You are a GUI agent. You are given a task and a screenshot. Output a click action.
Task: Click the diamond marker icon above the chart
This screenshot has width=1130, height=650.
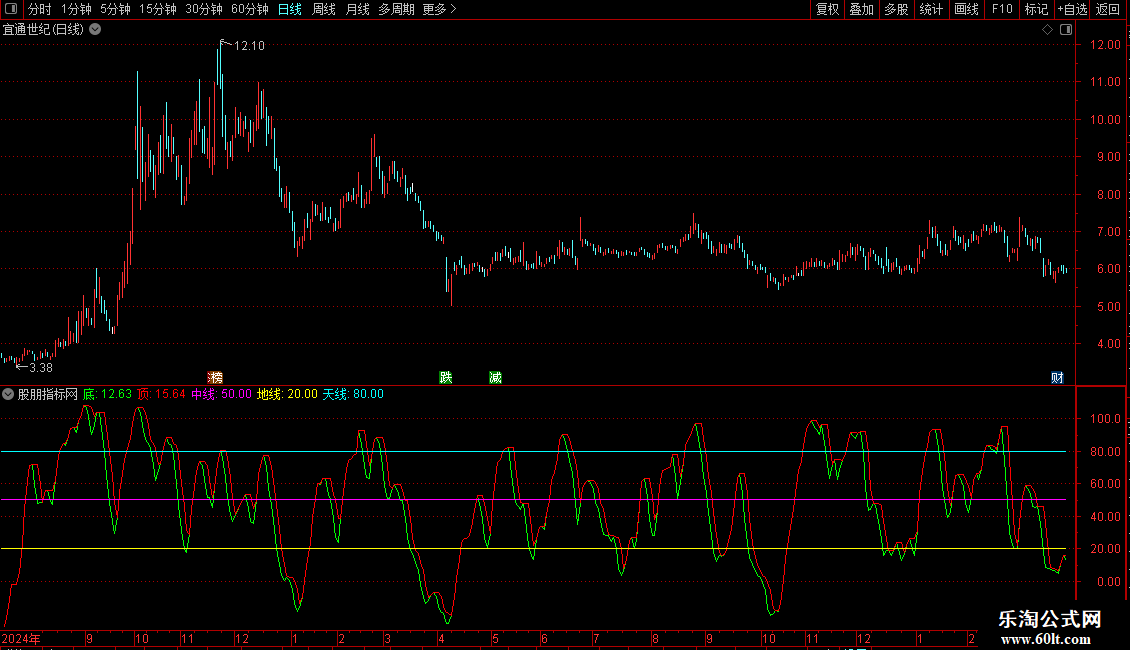(1047, 30)
